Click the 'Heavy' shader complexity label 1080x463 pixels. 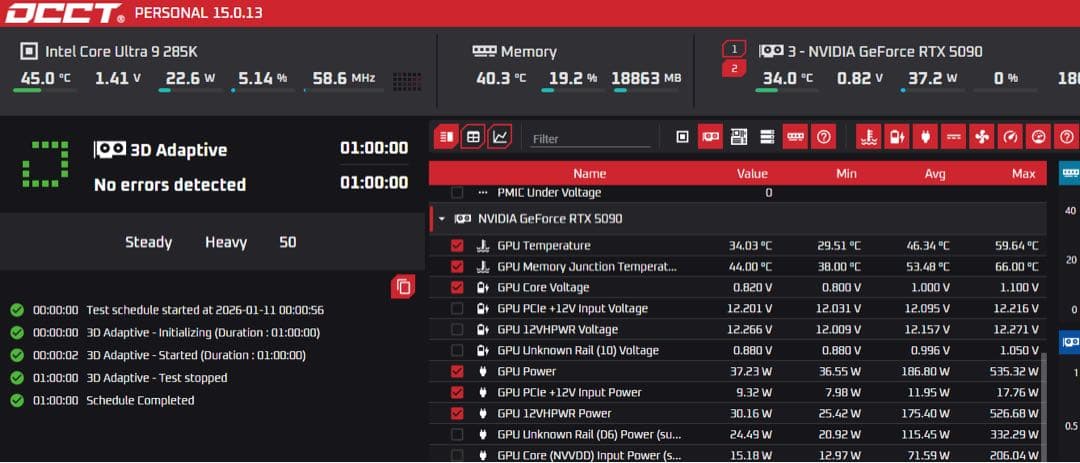[226, 243]
